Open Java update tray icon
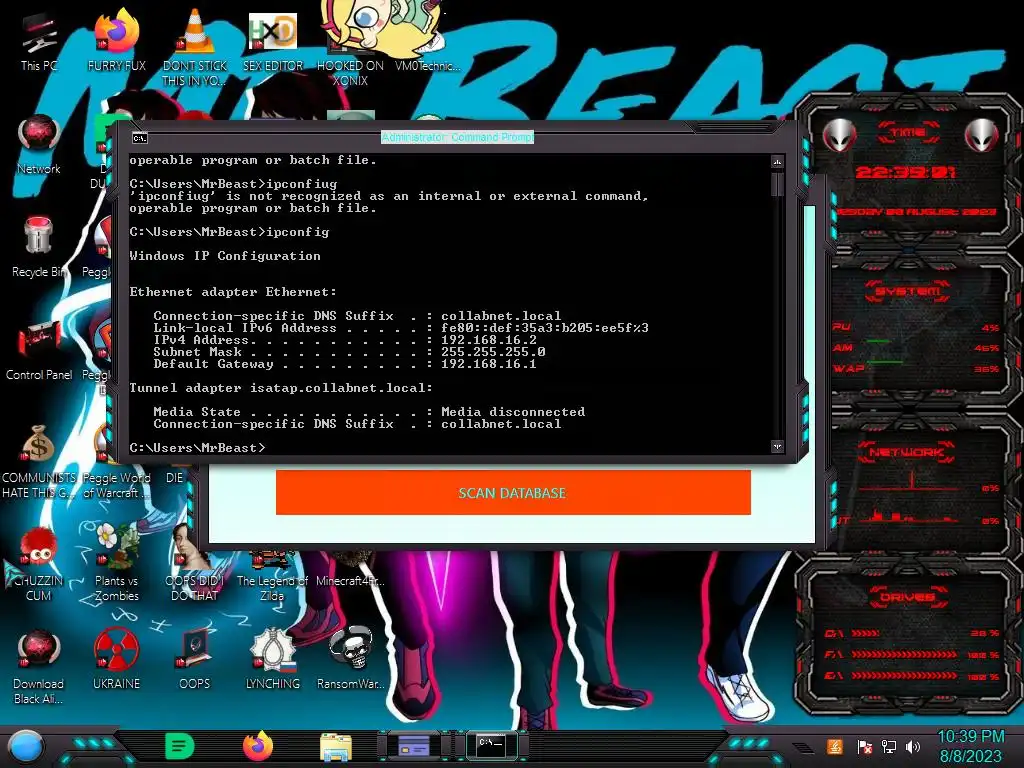 pyautogui.click(x=835, y=746)
